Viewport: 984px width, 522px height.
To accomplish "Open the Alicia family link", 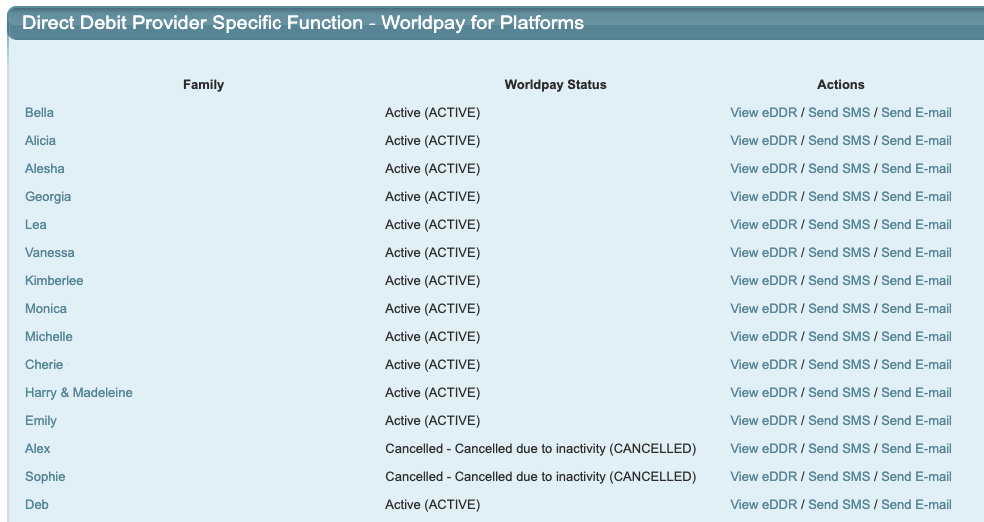I will click(x=40, y=141).
